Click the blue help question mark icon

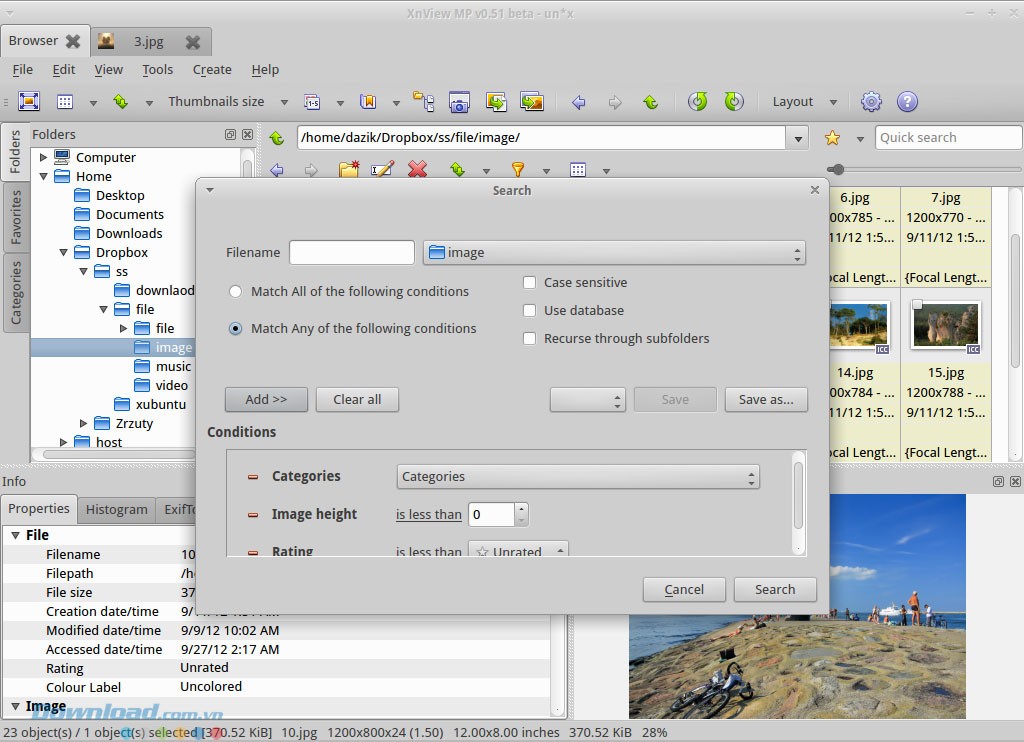click(x=907, y=102)
